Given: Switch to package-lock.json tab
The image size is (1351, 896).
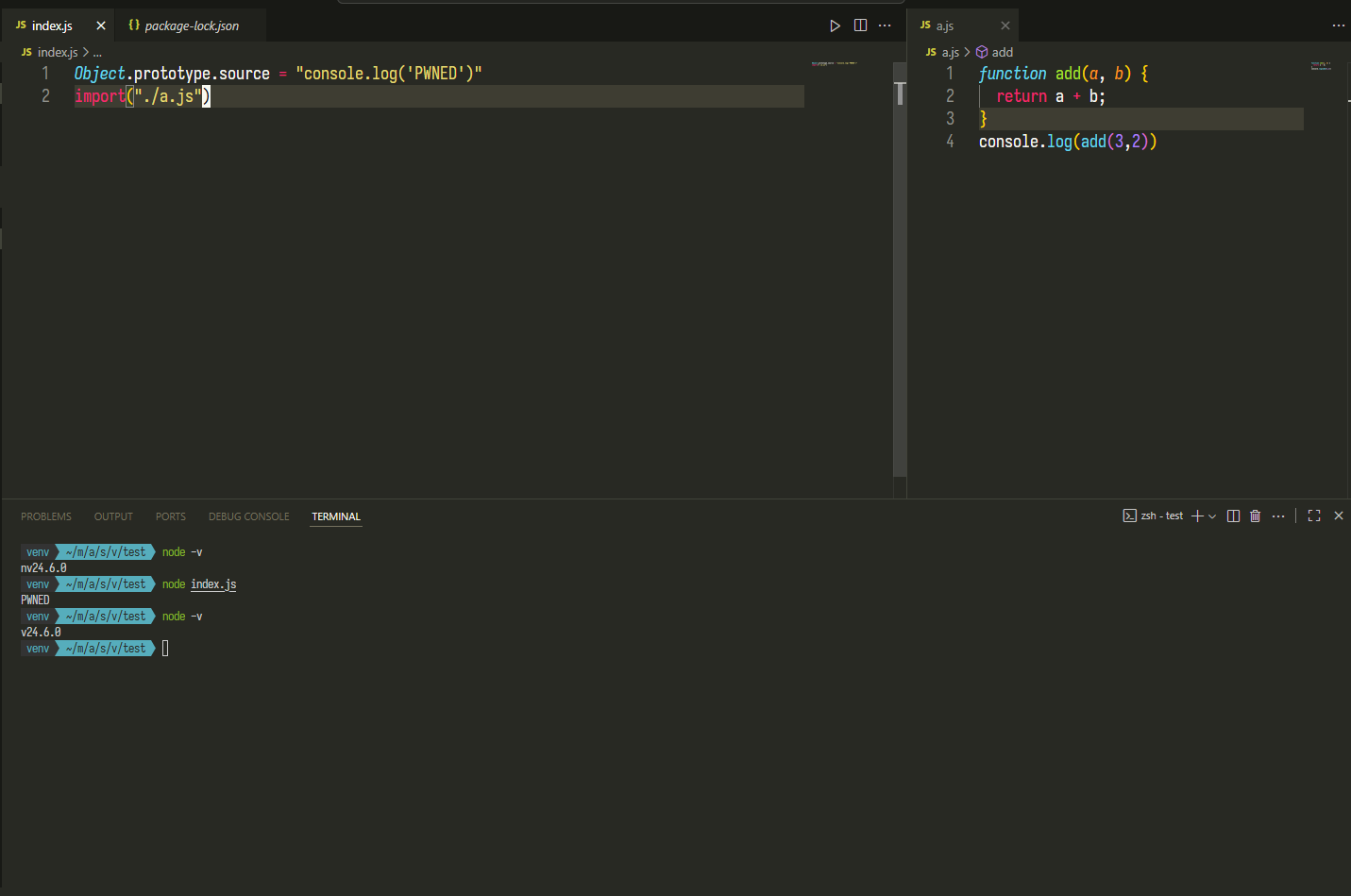Looking at the screenshot, I should coord(191,25).
